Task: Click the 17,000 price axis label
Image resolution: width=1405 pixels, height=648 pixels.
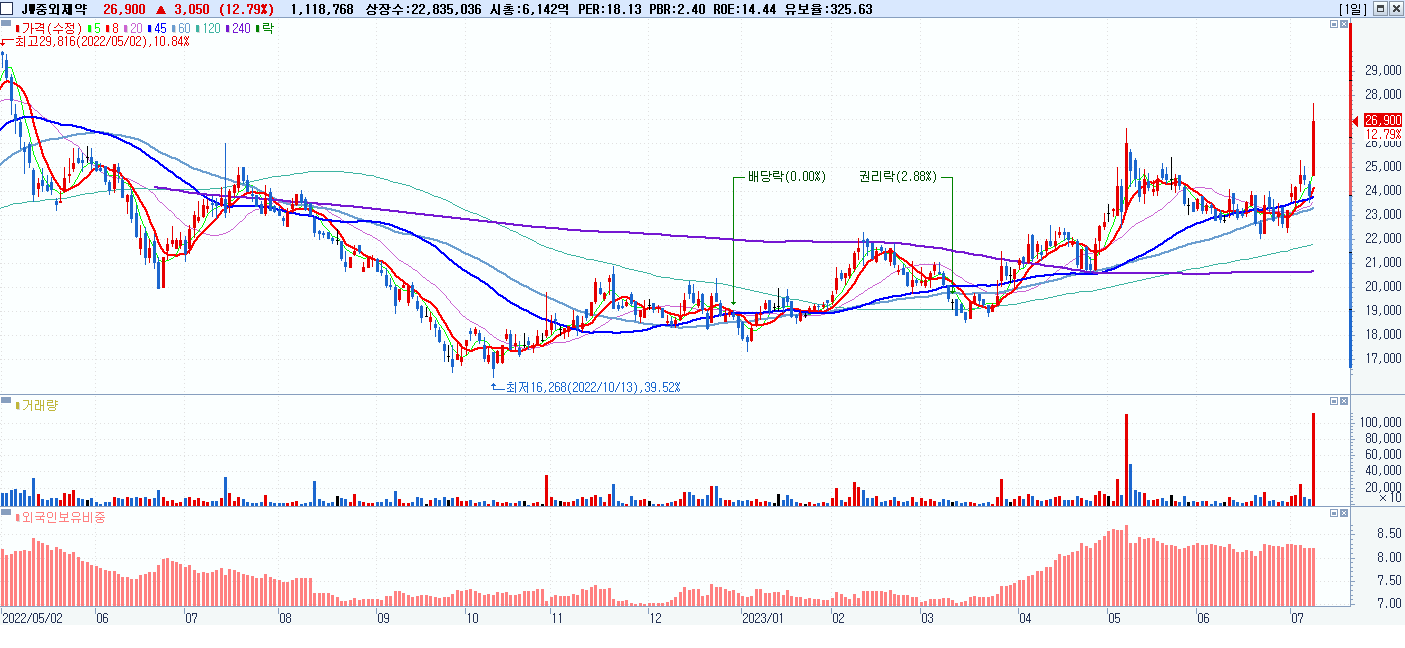Action: 1383,358
